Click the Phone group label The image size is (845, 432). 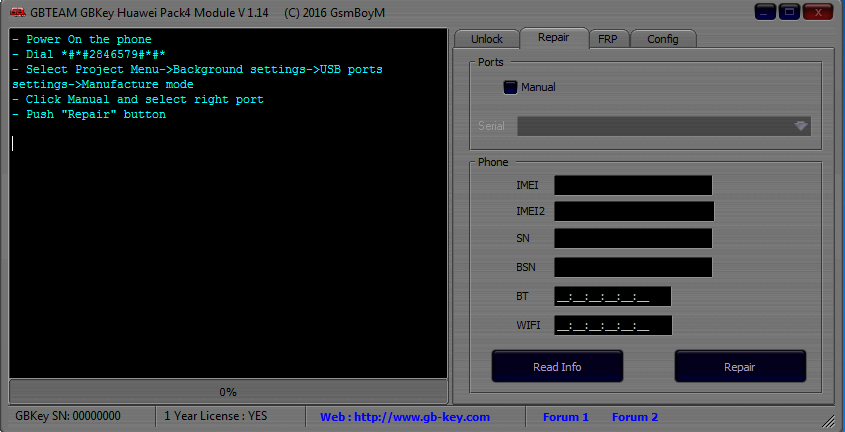tap(493, 162)
